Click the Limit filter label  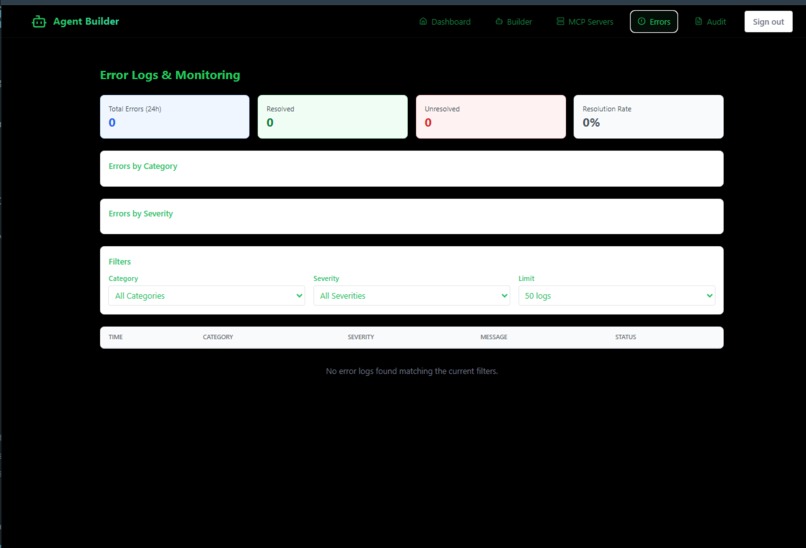[526, 279]
